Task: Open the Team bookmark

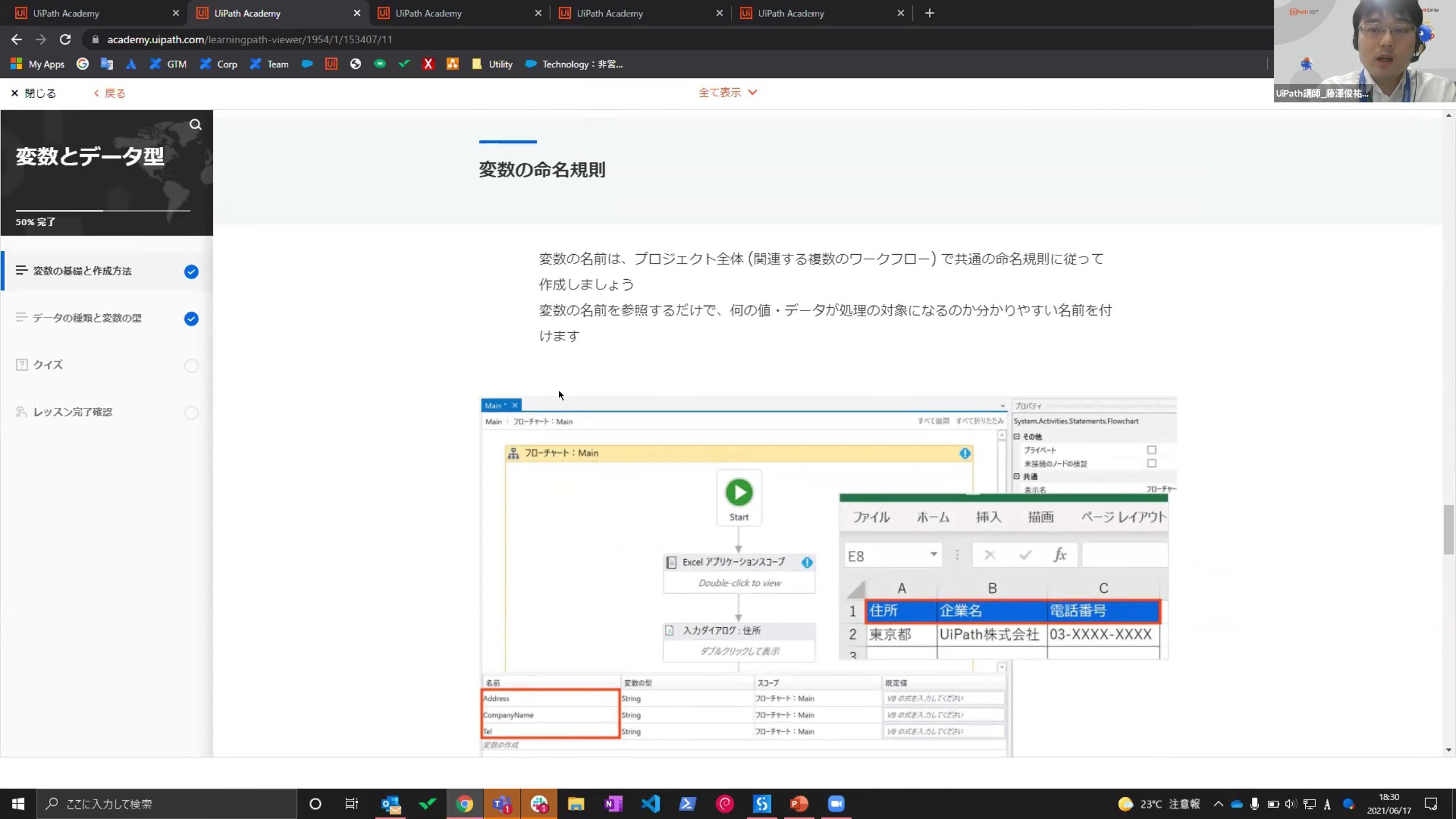Action: [x=270, y=64]
